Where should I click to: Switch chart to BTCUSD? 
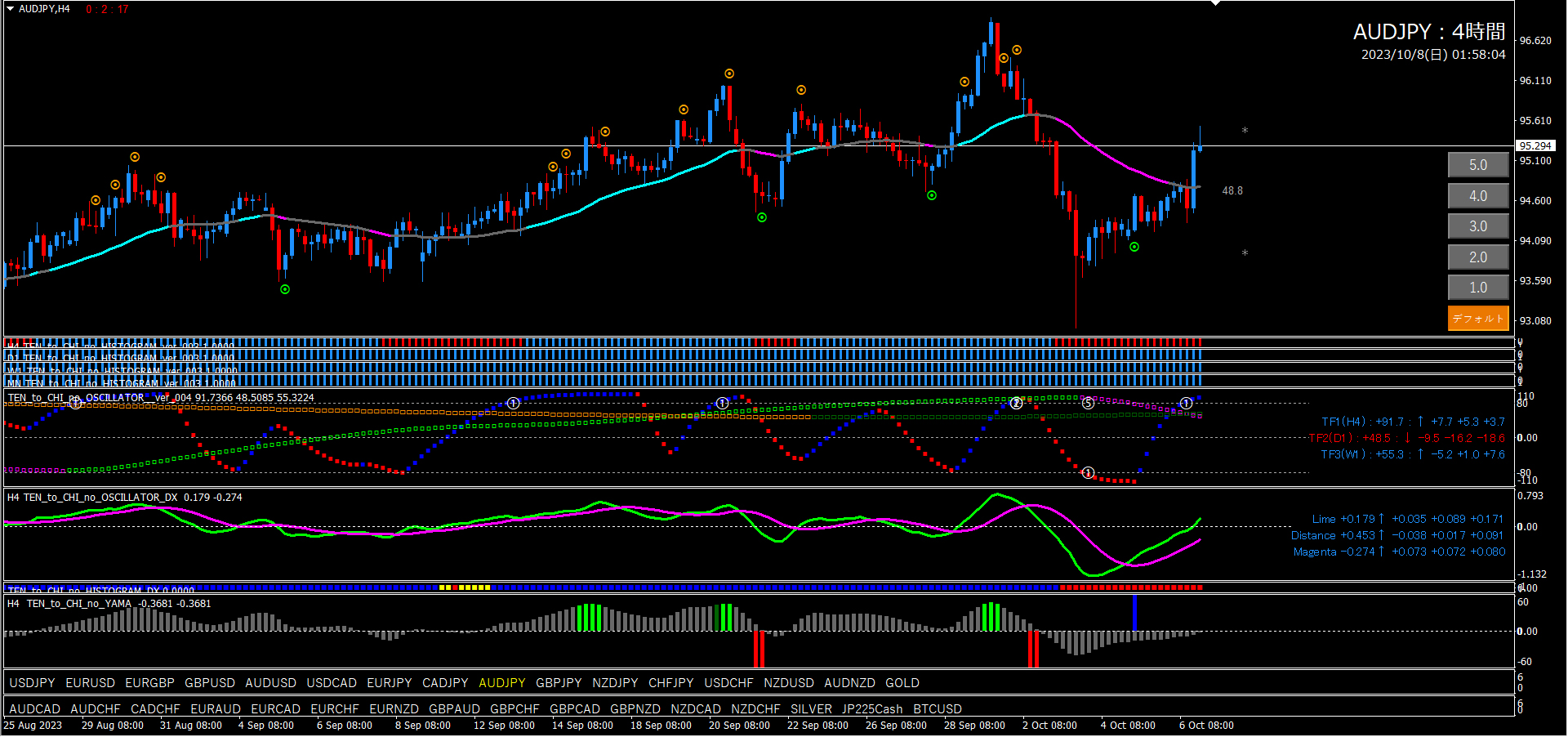(938, 709)
